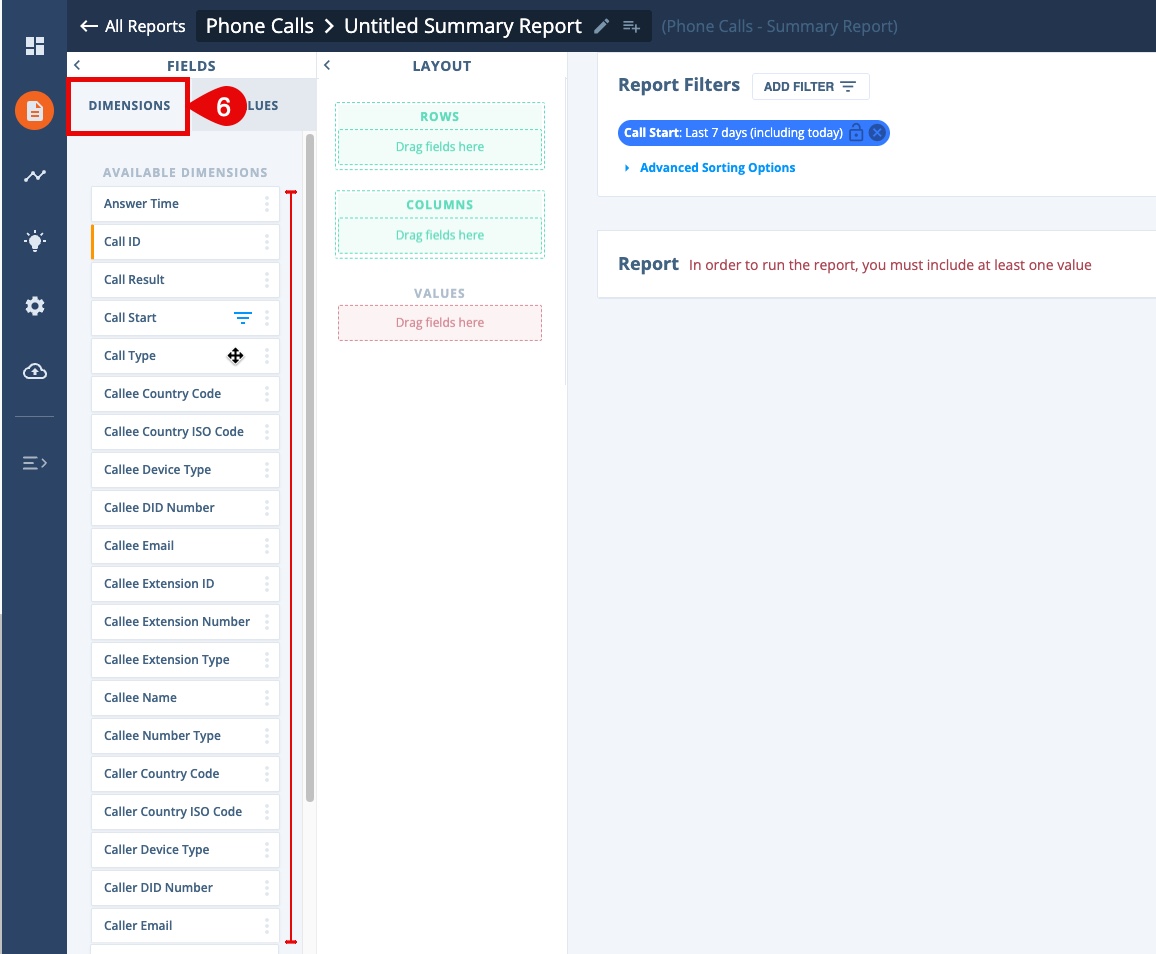
Task: Open the settings gear icon
Action: (x=35, y=306)
